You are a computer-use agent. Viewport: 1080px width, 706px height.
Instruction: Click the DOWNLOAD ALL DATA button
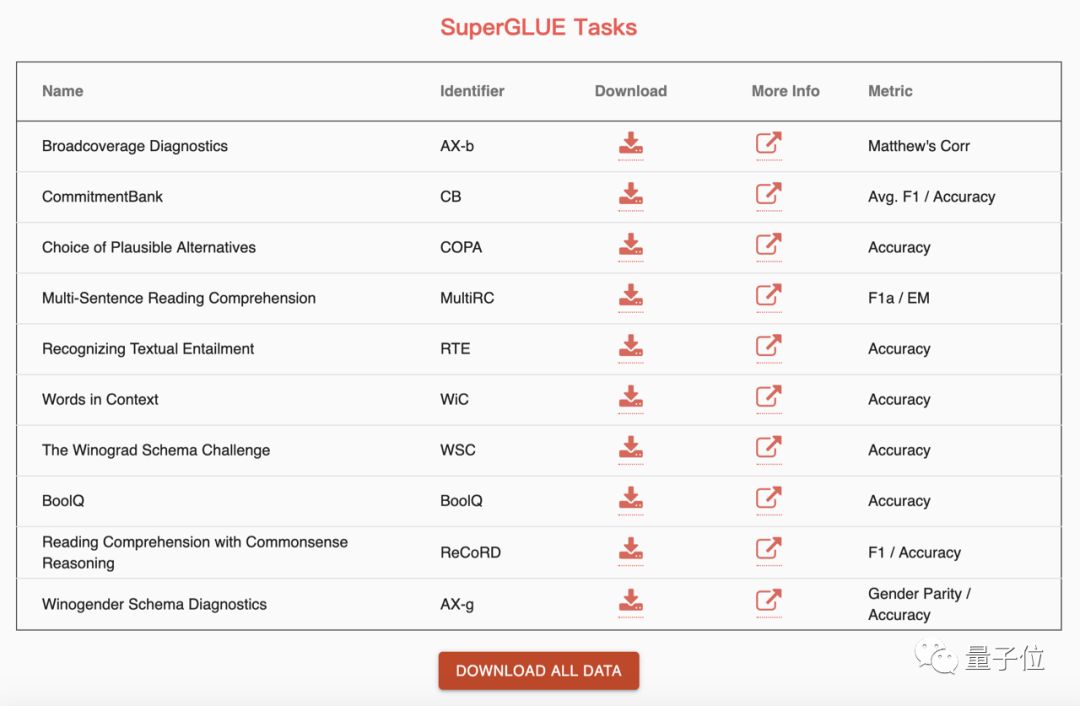click(539, 671)
